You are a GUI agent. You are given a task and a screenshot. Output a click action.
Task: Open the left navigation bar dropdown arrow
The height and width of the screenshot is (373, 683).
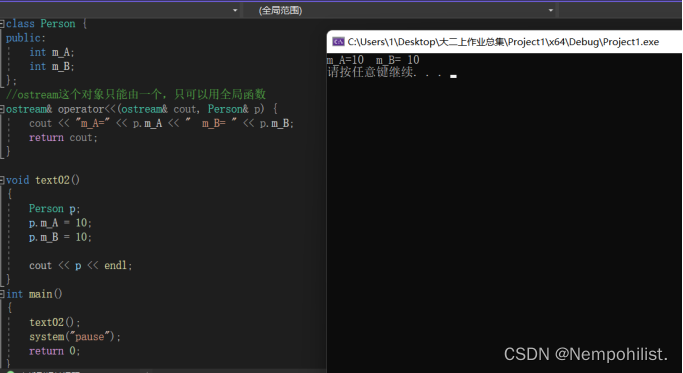point(235,10)
